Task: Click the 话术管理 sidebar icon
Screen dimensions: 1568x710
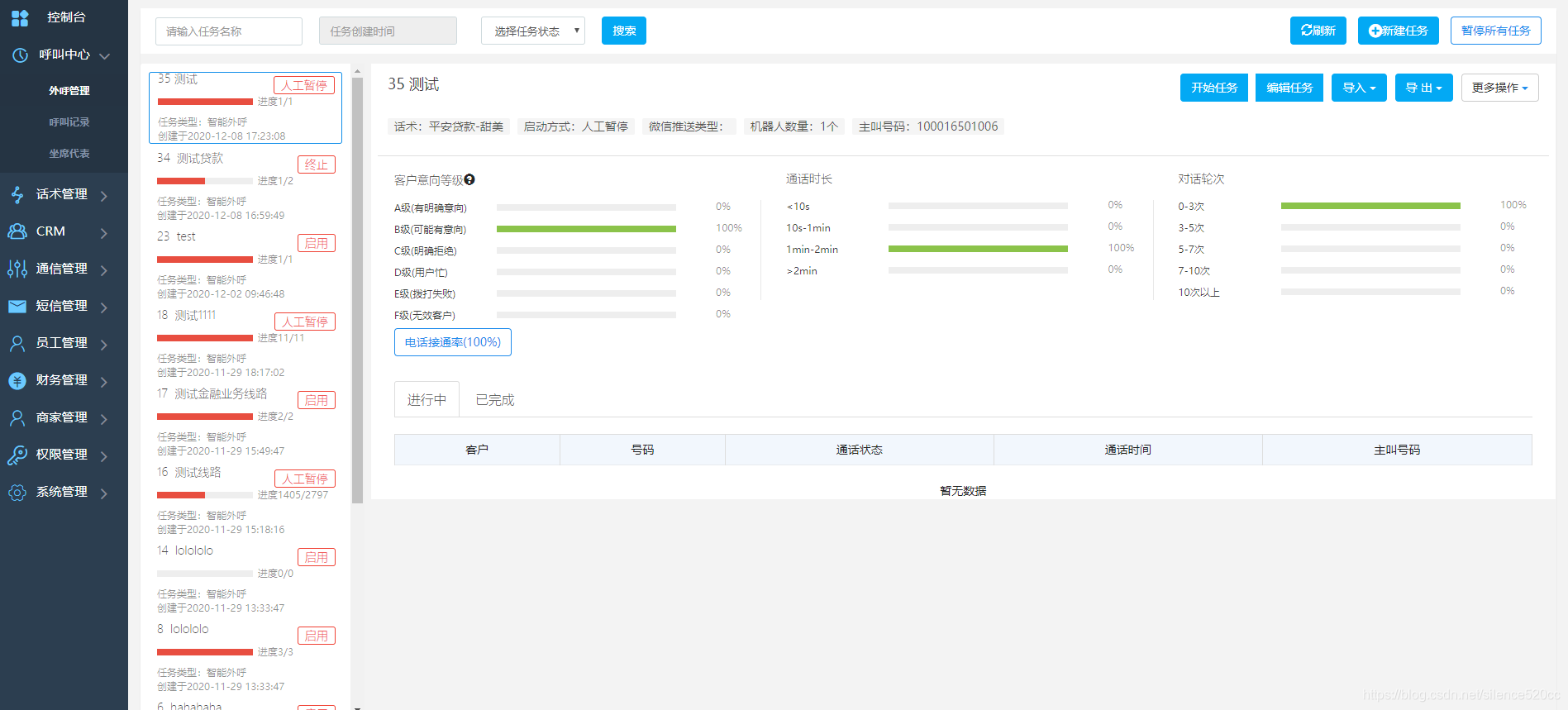Action: 17,194
